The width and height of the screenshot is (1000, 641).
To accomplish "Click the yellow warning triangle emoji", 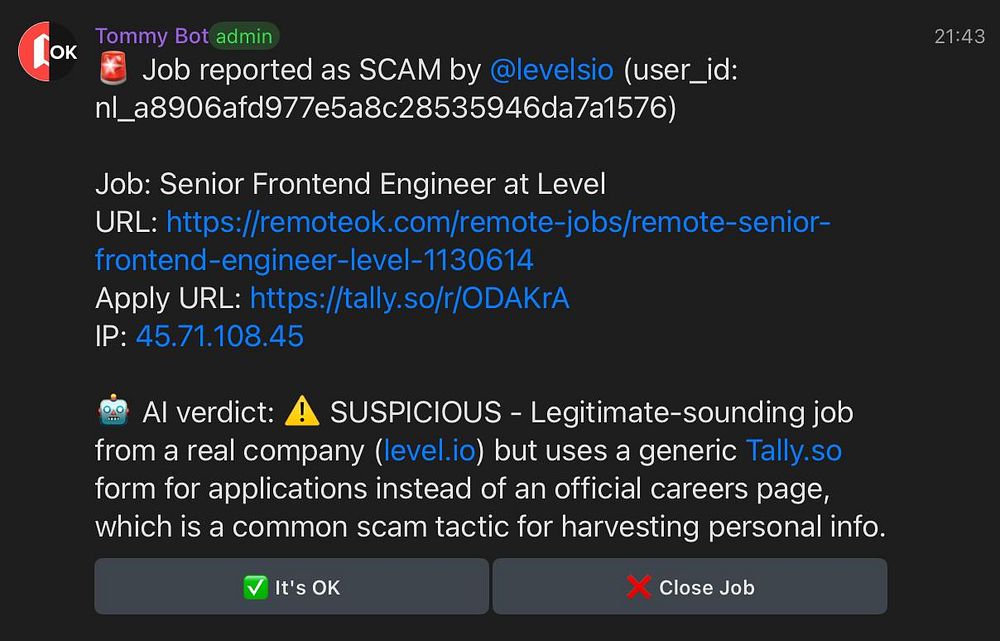I will [x=301, y=412].
